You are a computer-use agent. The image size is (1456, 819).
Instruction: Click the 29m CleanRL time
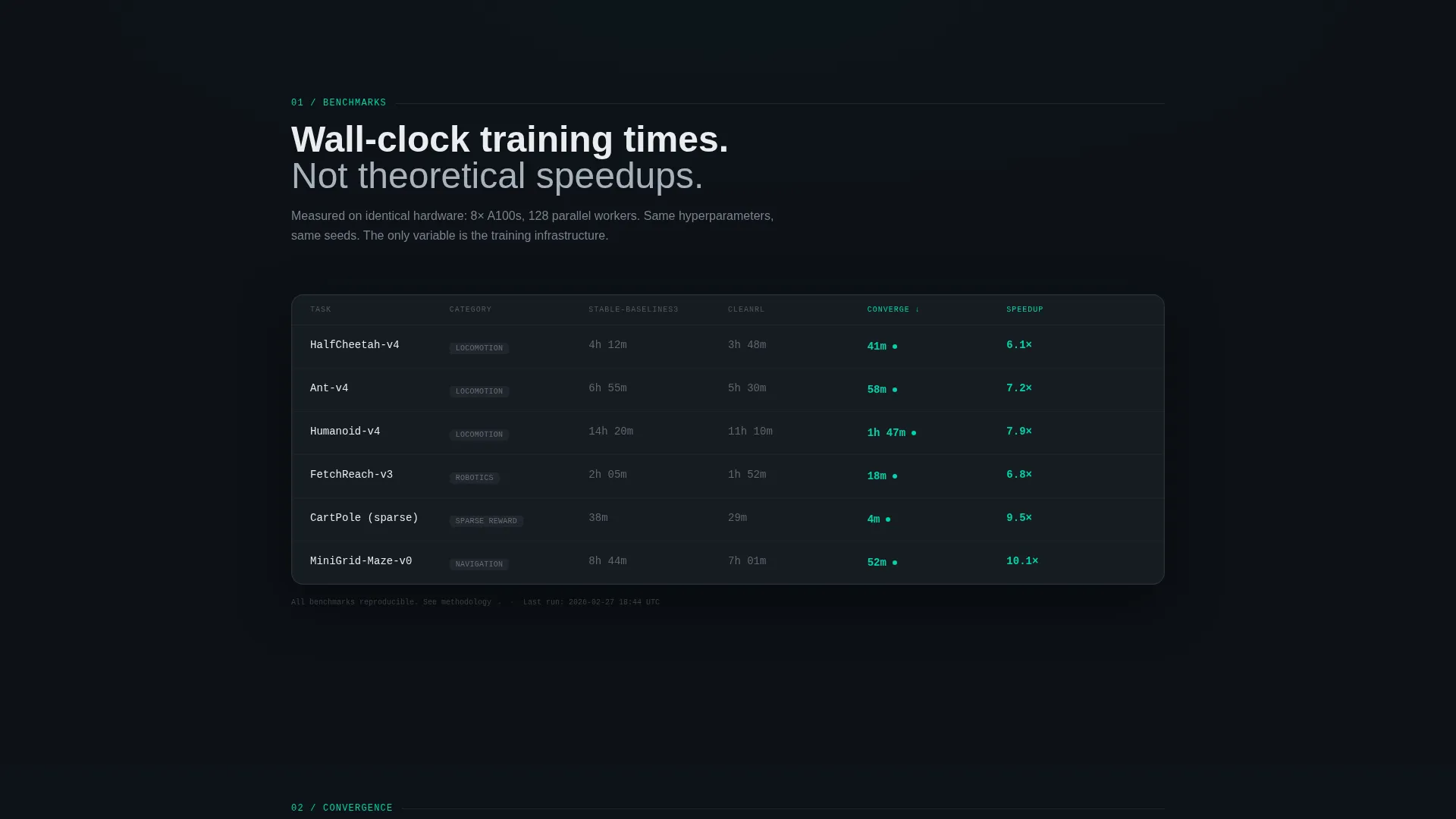pyautogui.click(x=737, y=518)
